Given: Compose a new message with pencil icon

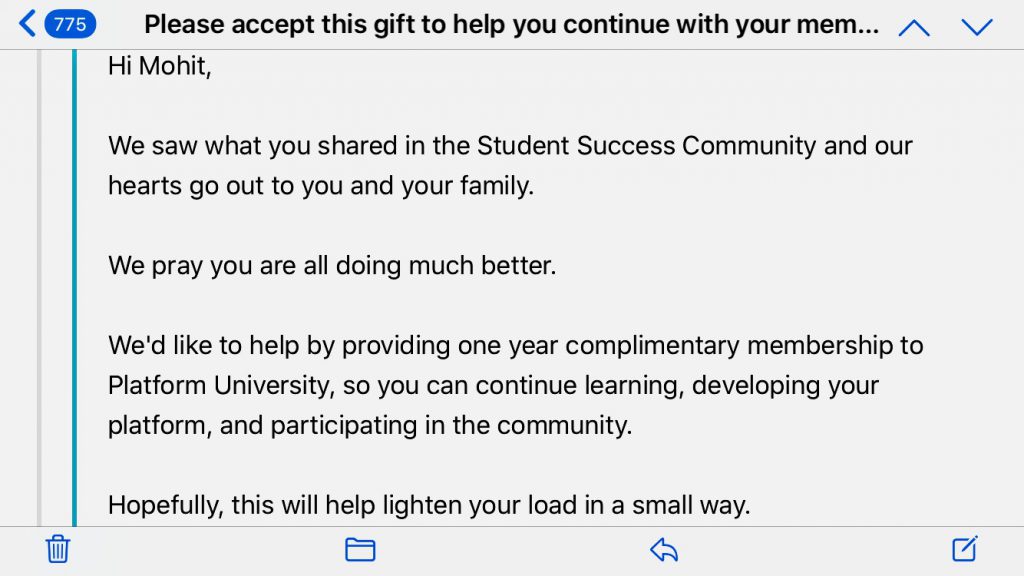Looking at the screenshot, I should click(x=965, y=549).
